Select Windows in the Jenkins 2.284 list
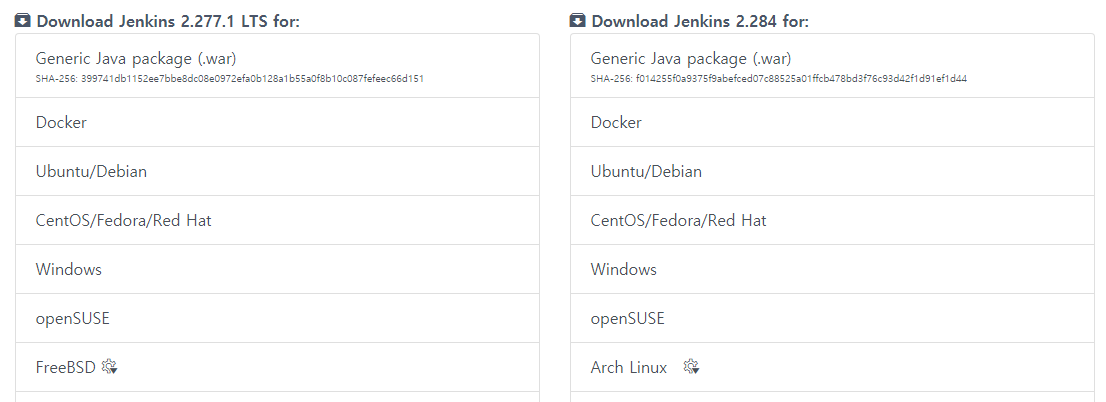 pos(832,269)
